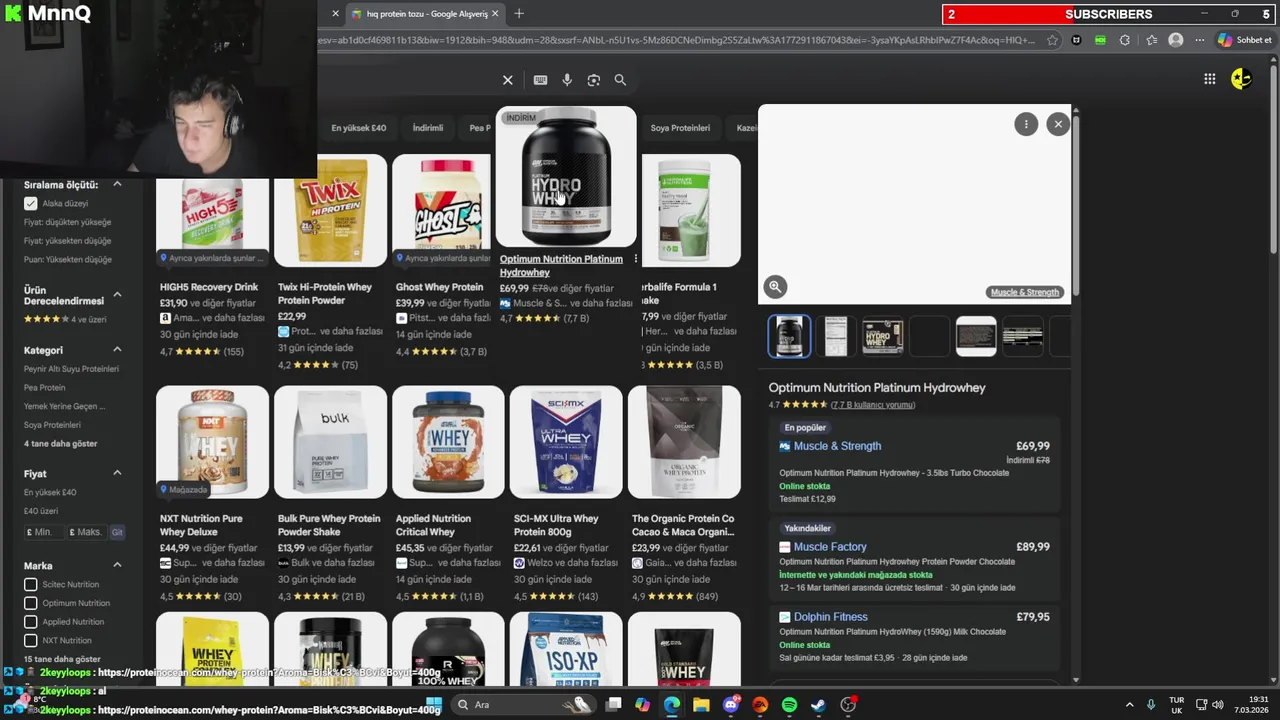Select the İndirimli filter chip

[x=428, y=128]
